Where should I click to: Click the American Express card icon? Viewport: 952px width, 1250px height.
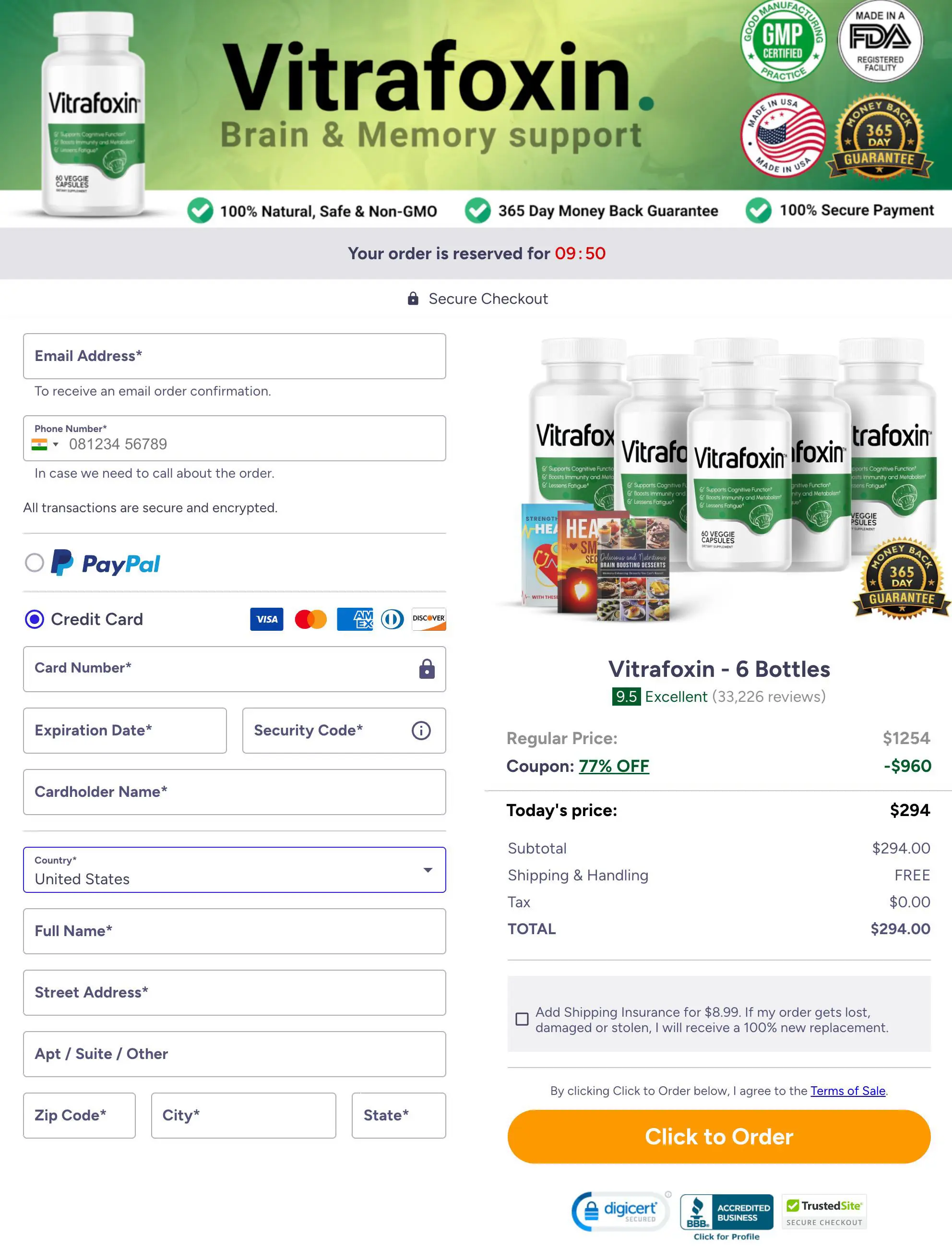(355, 619)
